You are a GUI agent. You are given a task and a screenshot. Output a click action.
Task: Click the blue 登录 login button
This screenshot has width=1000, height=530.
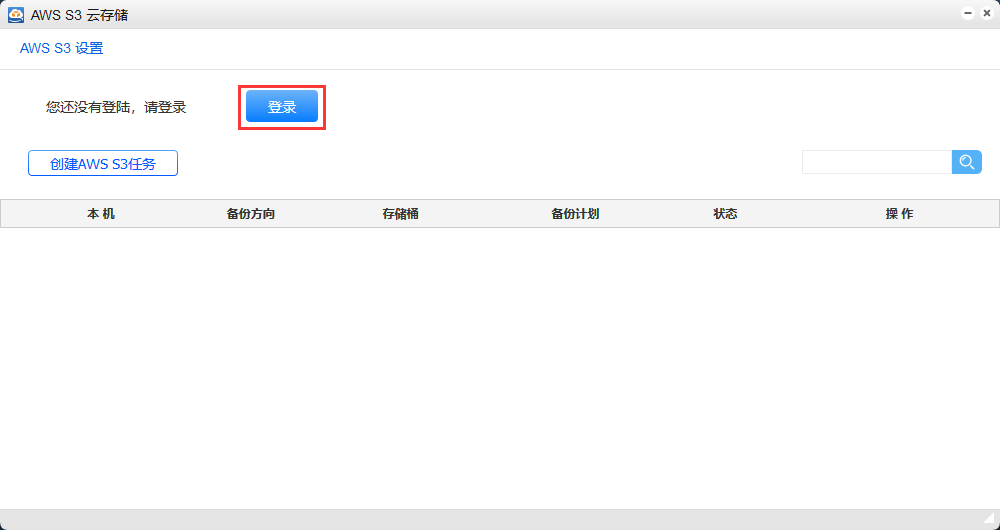click(x=282, y=107)
